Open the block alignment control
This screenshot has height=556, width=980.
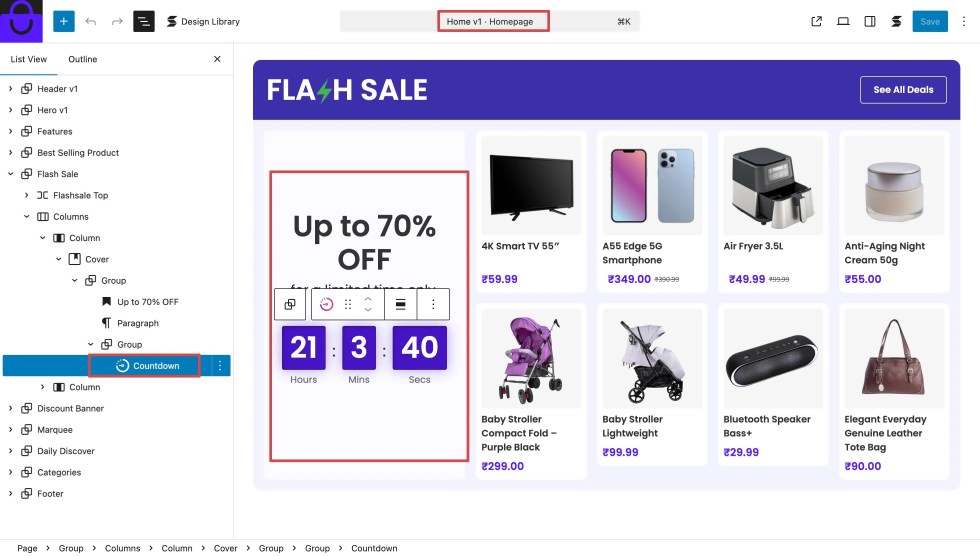pos(400,305)
